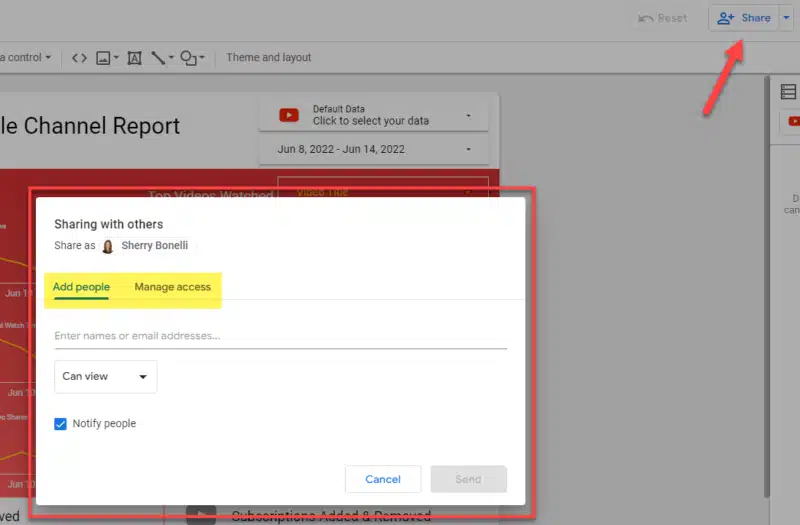Choose the Line drawing tool
Screen dimensions: 800x525
point(158,58)
